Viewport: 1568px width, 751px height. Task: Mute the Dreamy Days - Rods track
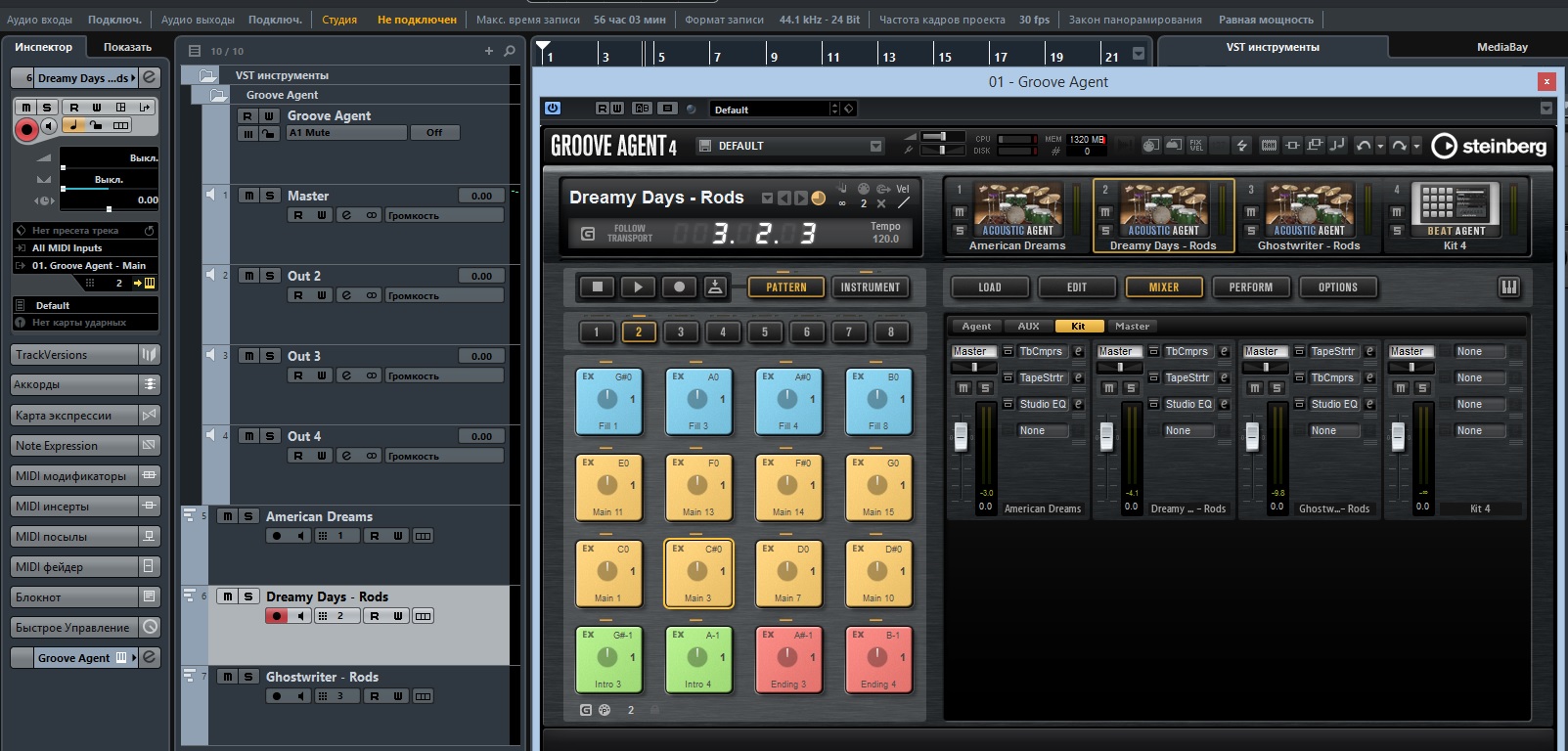click(x=228, y=596)
